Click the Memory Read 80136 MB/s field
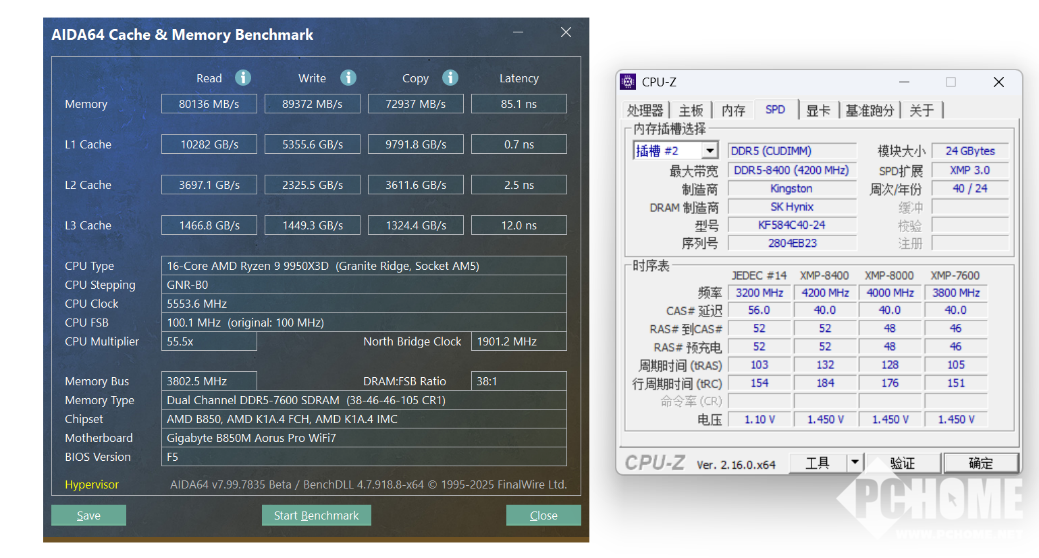Image resolution: width=1039 pixels, height=558 pixels. coord(209,104)
